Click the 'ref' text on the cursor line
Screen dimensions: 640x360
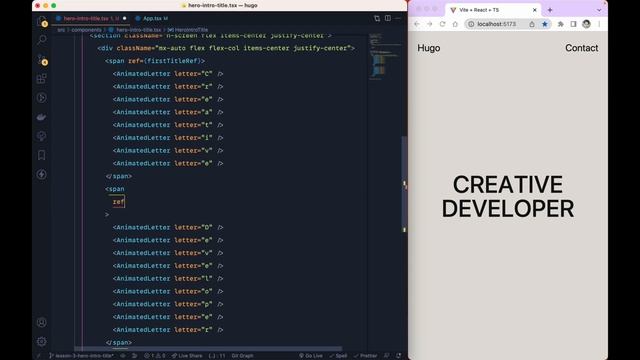coord(118,202)
